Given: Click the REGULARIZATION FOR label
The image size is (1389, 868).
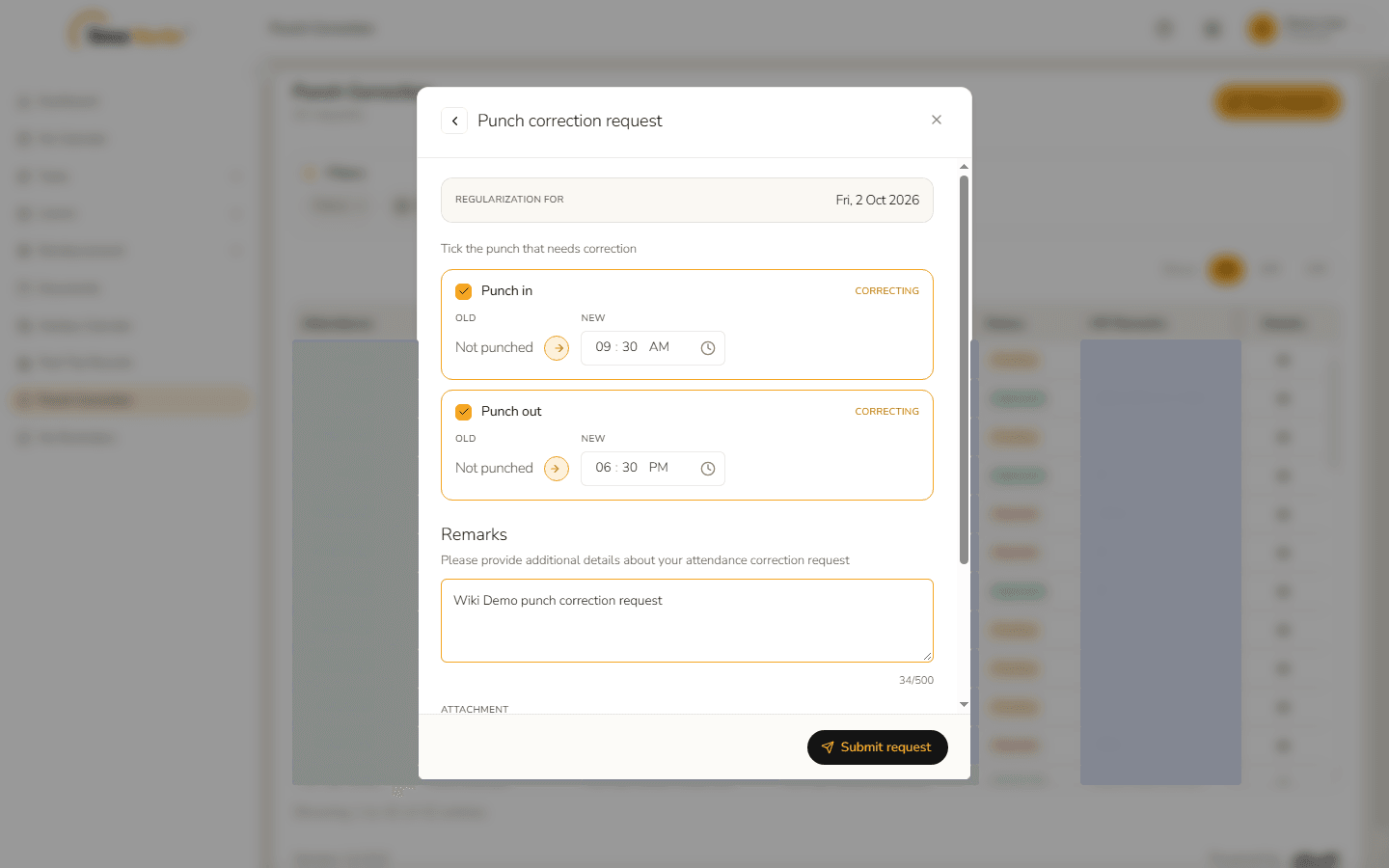Looking at the screenshot, I should point(509,200).
